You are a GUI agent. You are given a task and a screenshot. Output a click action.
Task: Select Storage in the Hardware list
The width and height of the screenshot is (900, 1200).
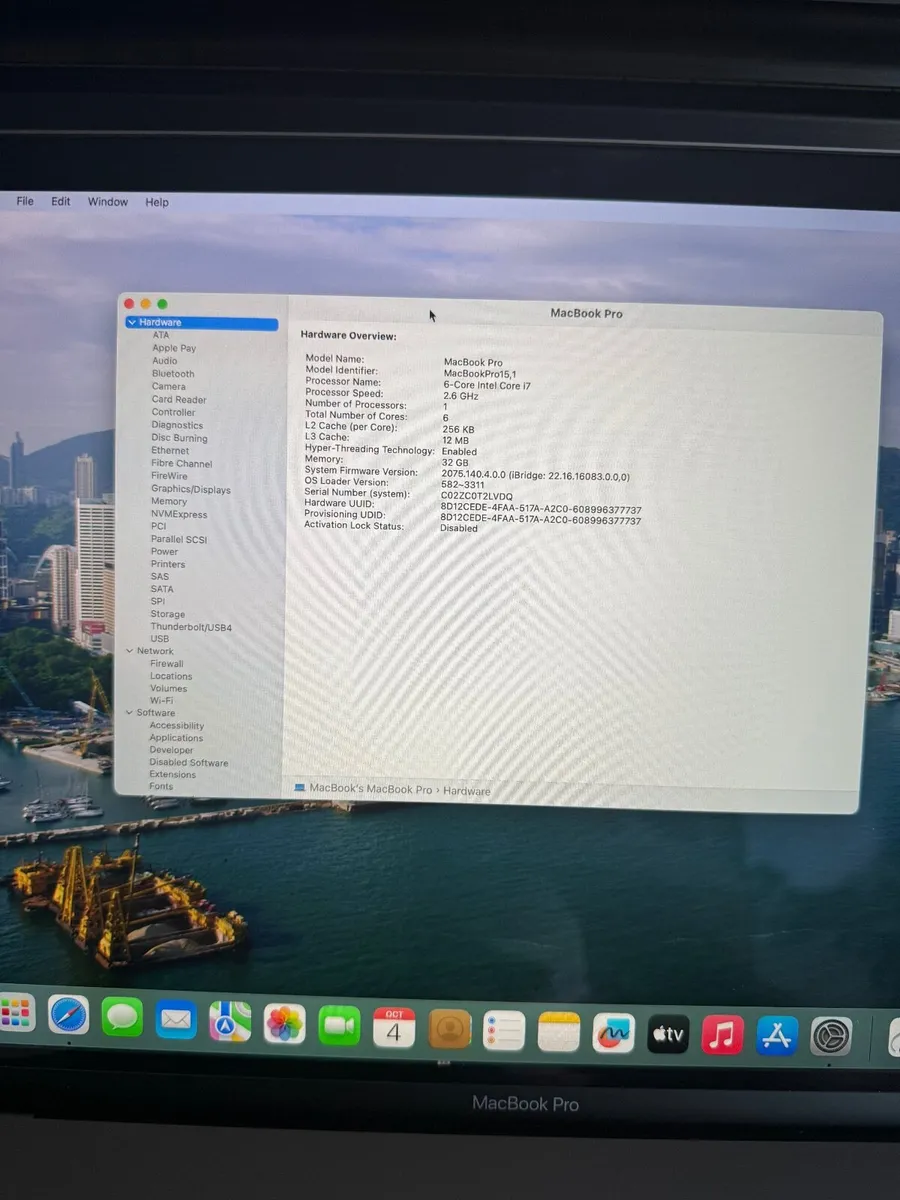[167, 613]
